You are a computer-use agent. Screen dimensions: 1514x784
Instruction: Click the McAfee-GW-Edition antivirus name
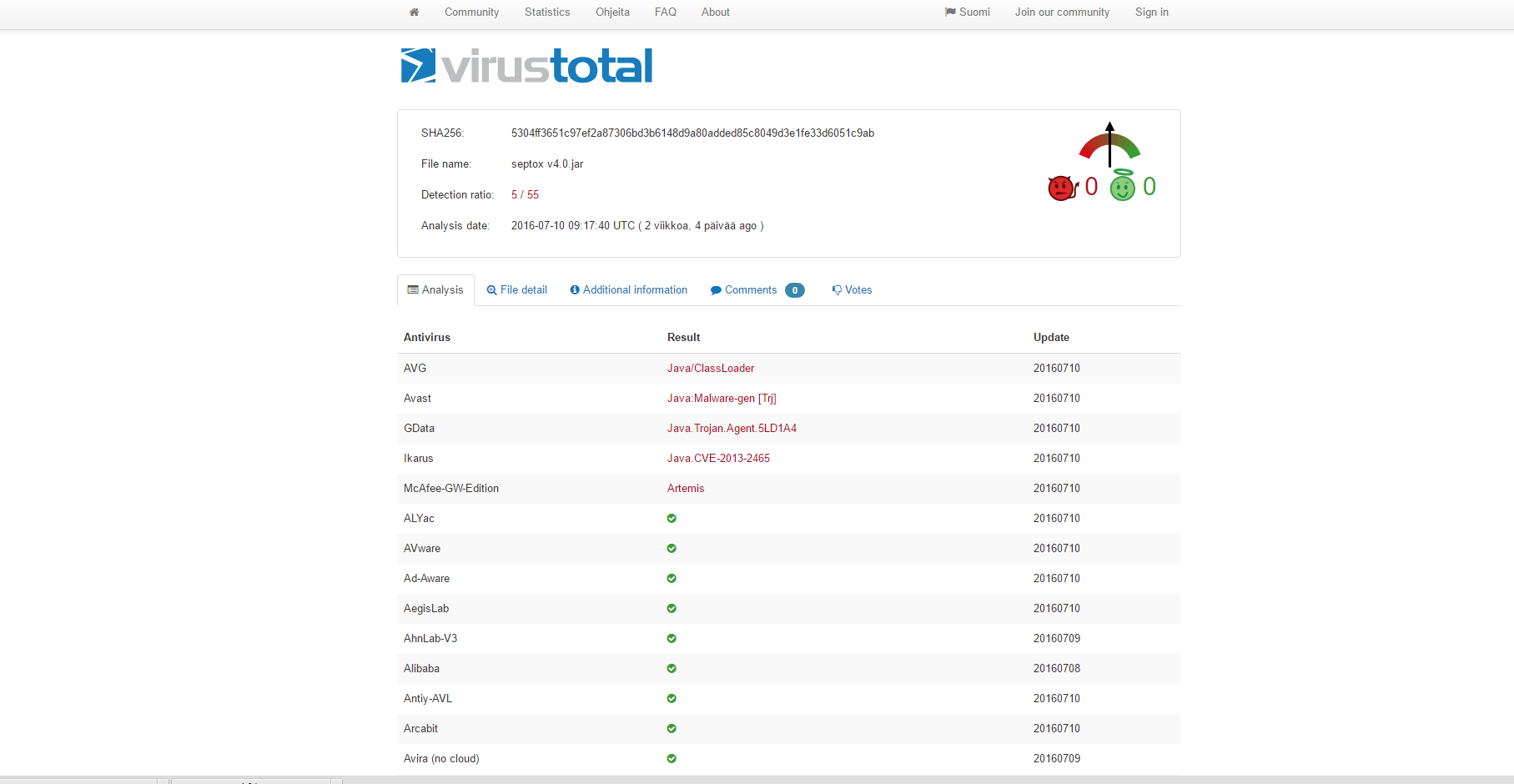451,489
